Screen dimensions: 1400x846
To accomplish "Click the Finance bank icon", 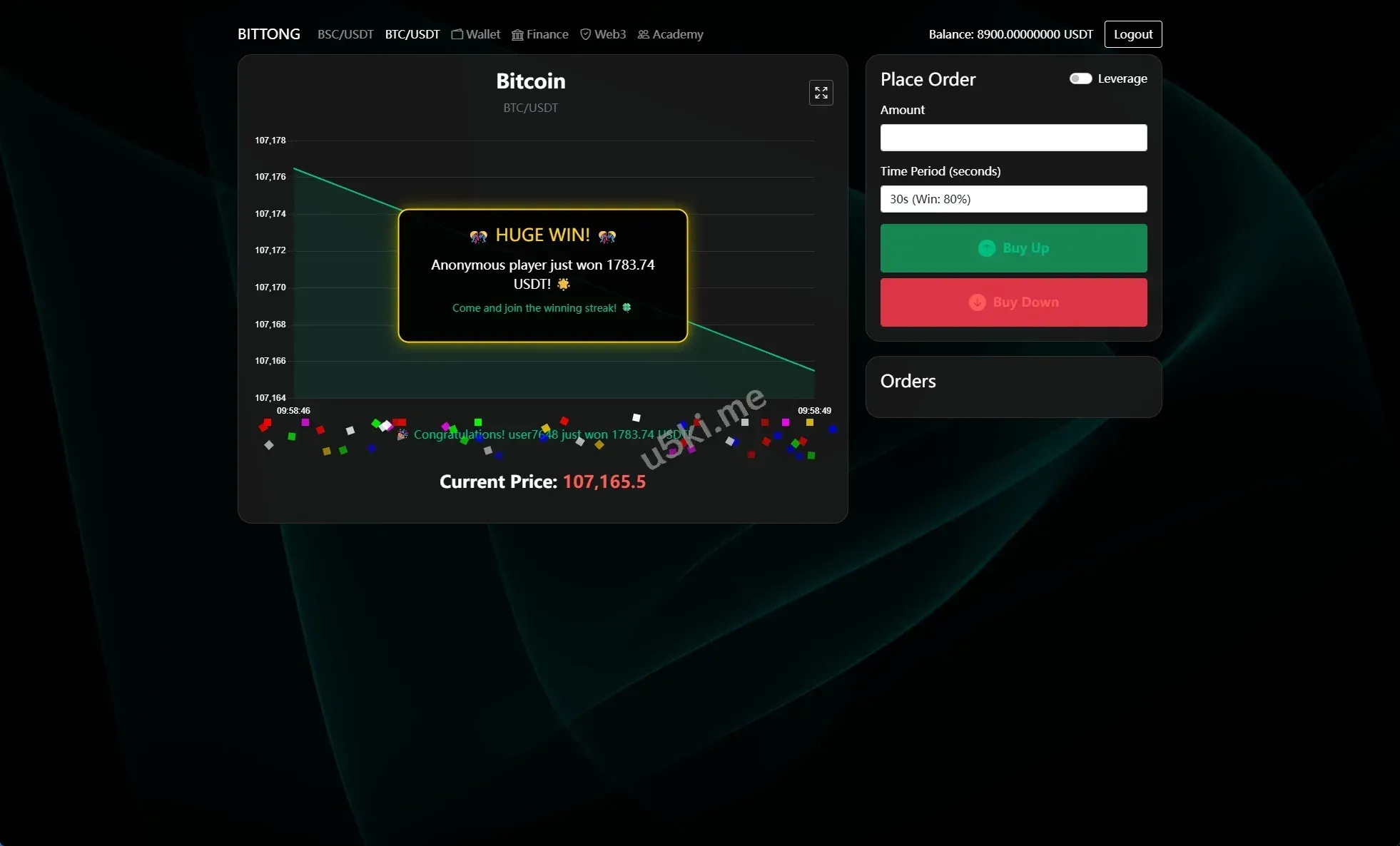I will pos(517,35).
